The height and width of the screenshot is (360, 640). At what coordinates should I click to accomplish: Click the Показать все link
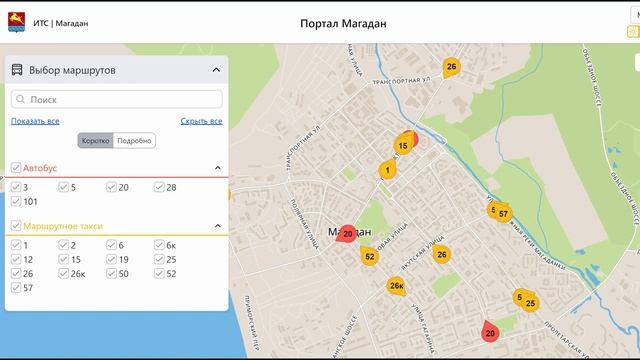35,121
